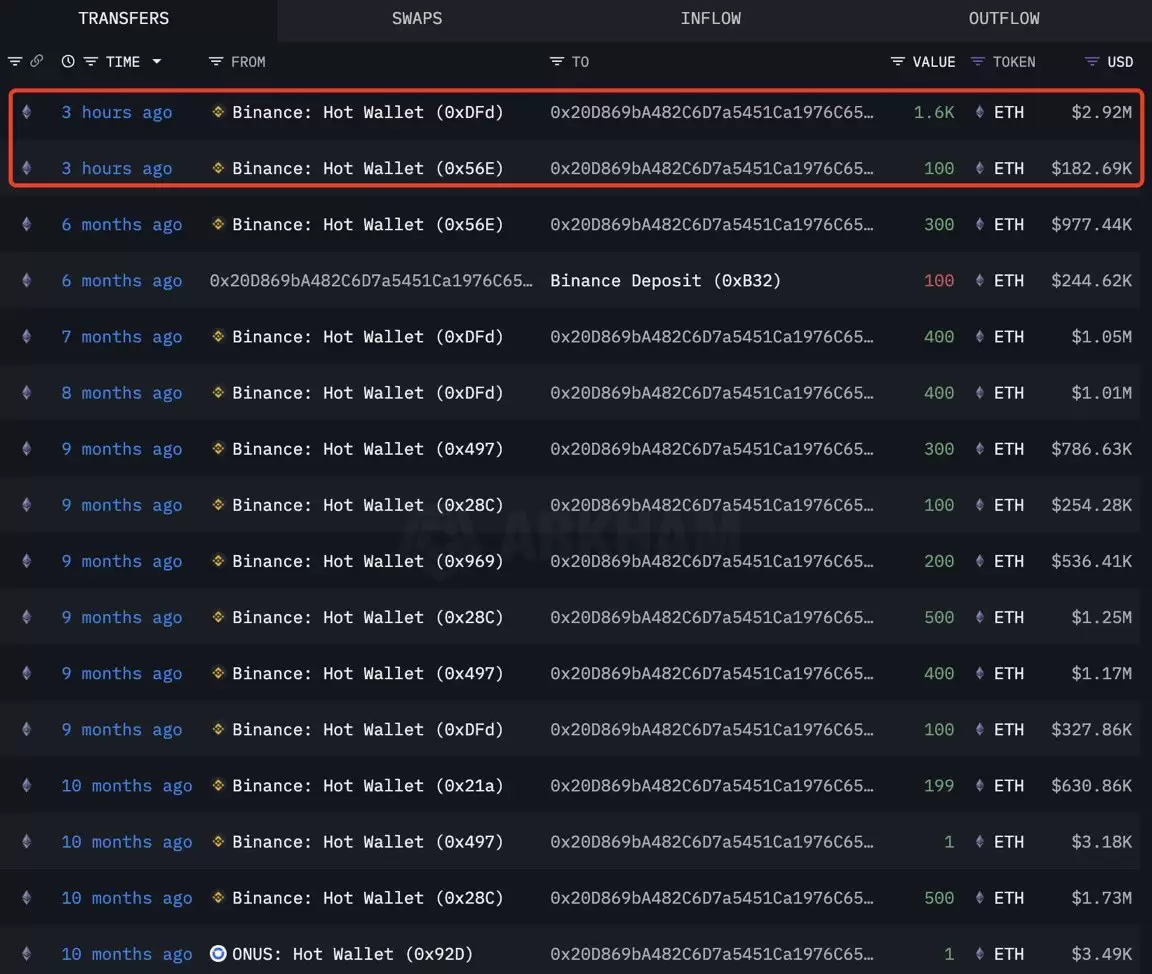Open '8 months ago' transaction link
This screenshot has height=974, width=1152.
click(x=122, y=393)
